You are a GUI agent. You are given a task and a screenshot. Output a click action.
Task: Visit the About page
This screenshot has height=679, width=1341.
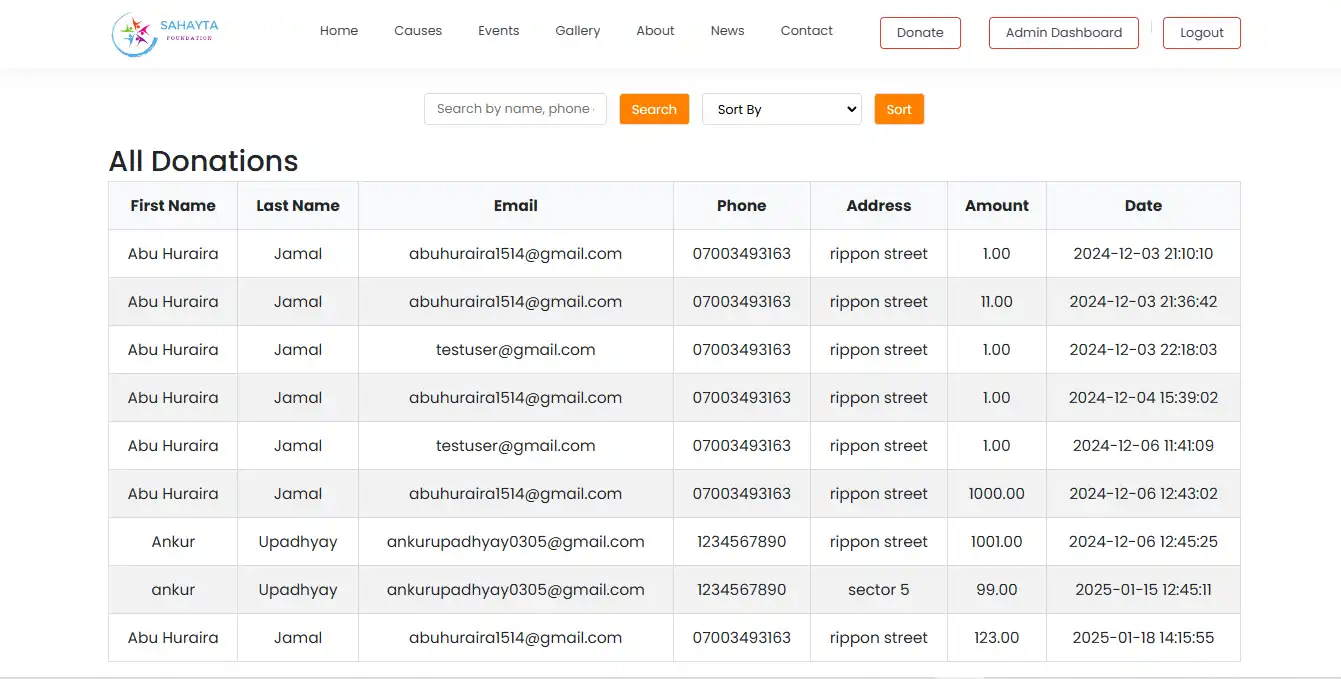(655, 31)
